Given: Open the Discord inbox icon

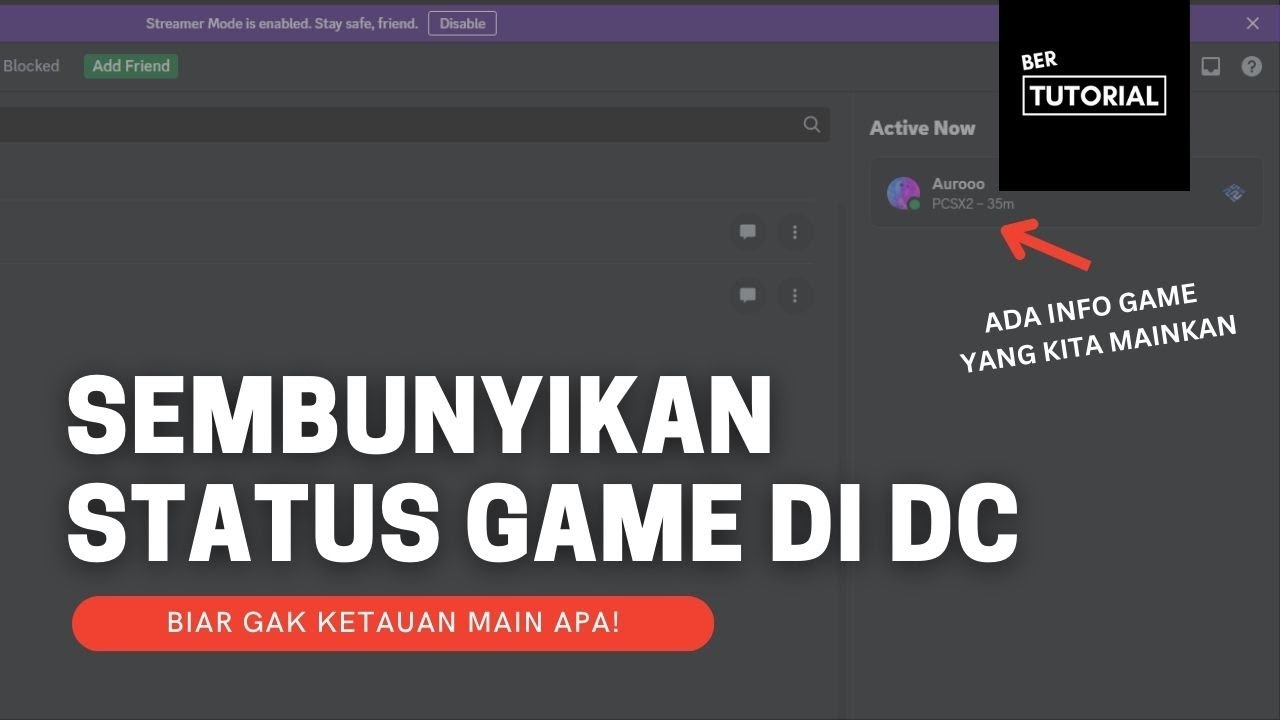Looking at the screenshot, I should [x=1210, y=67].
